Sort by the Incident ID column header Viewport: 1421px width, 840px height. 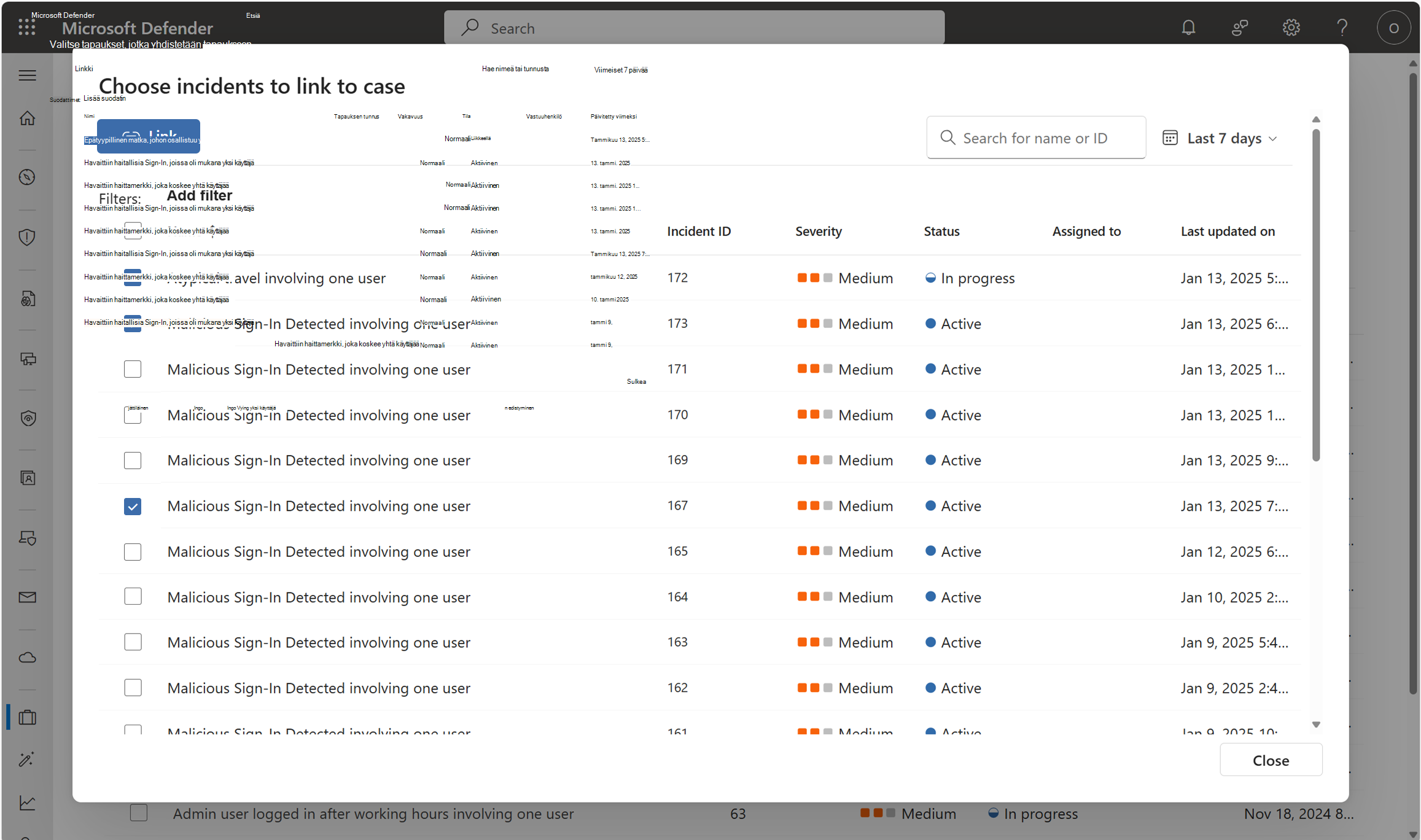point(699,231)
